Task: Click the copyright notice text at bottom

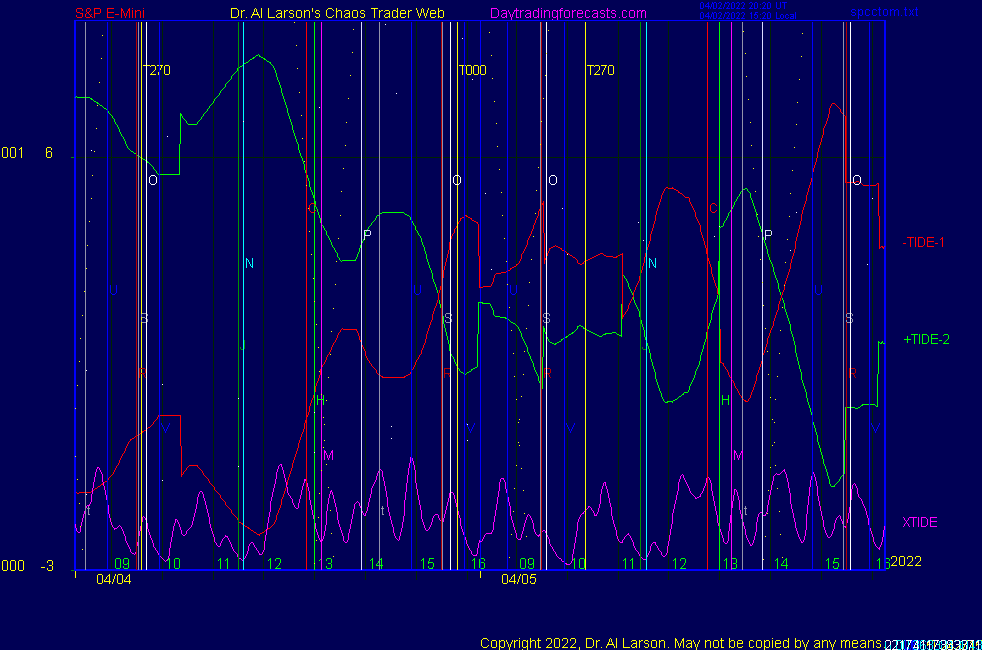Action: (680, 643)
